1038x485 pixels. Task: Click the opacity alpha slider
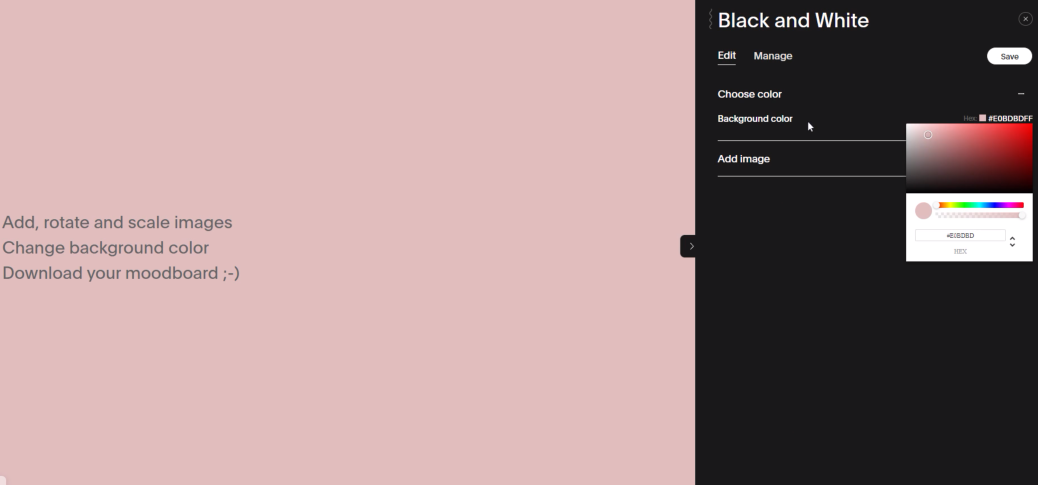coord(980,215)
